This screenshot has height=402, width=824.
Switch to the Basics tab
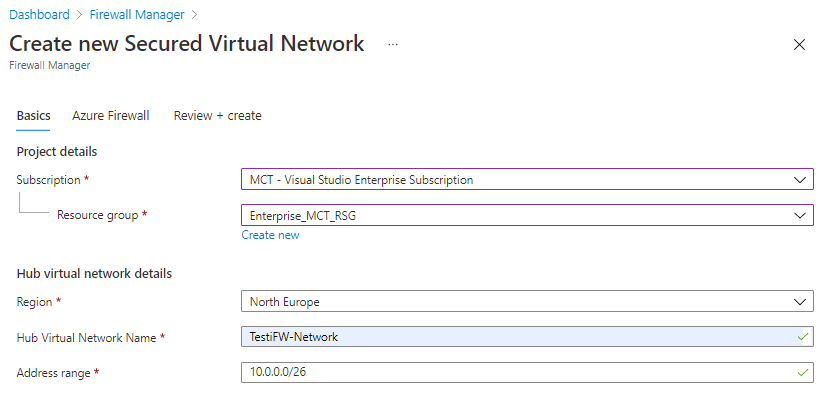click(33, 116)
